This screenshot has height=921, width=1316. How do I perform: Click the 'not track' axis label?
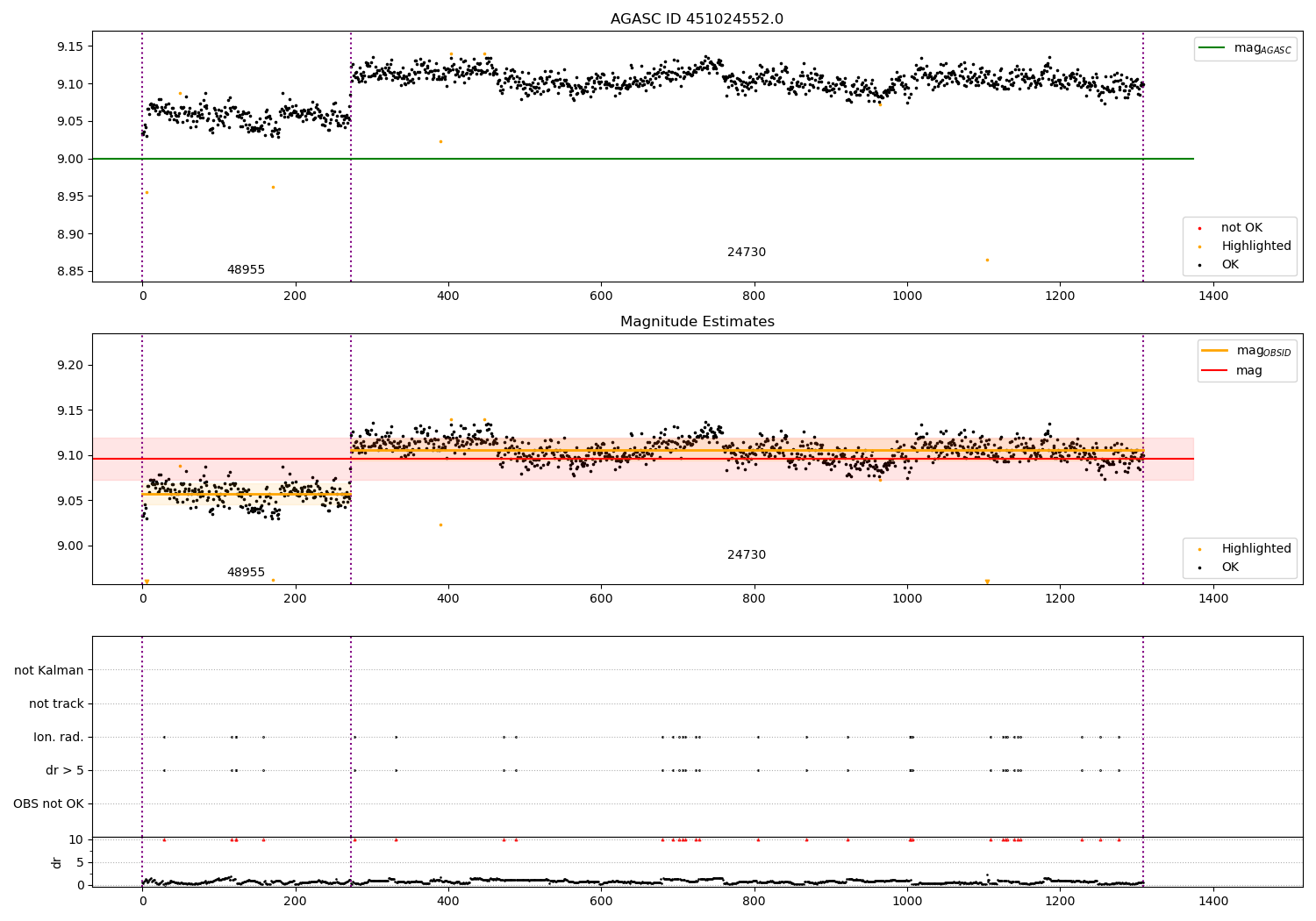point(56,703)
